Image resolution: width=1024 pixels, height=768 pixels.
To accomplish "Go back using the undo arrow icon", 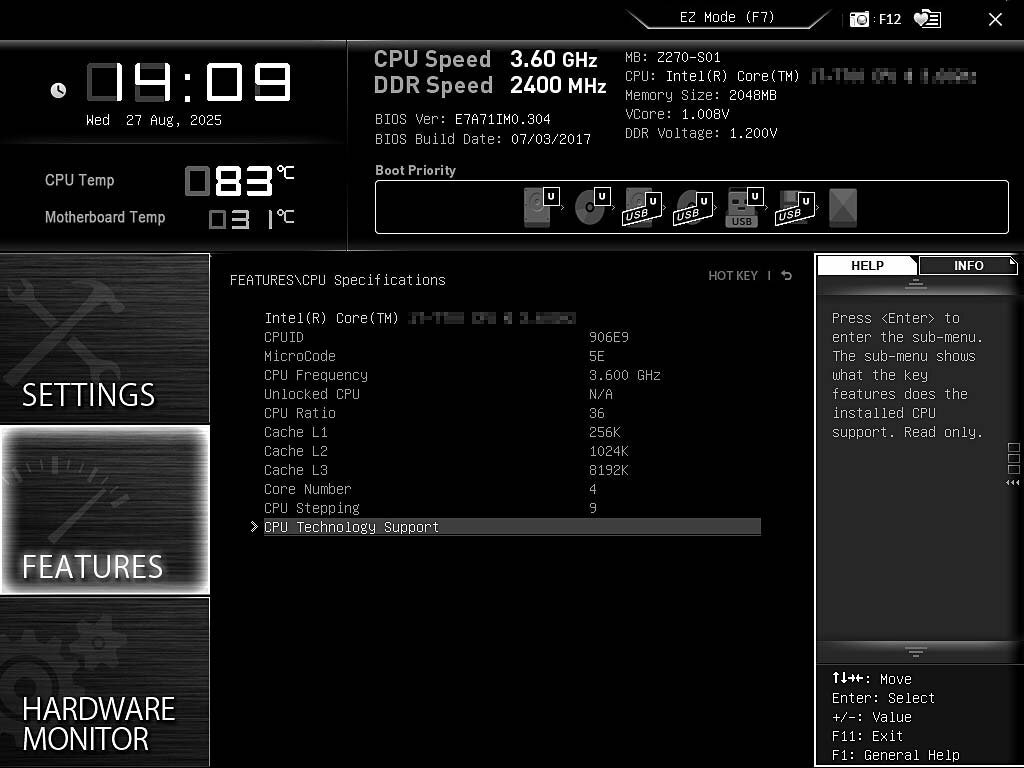I will coord(787,275).
